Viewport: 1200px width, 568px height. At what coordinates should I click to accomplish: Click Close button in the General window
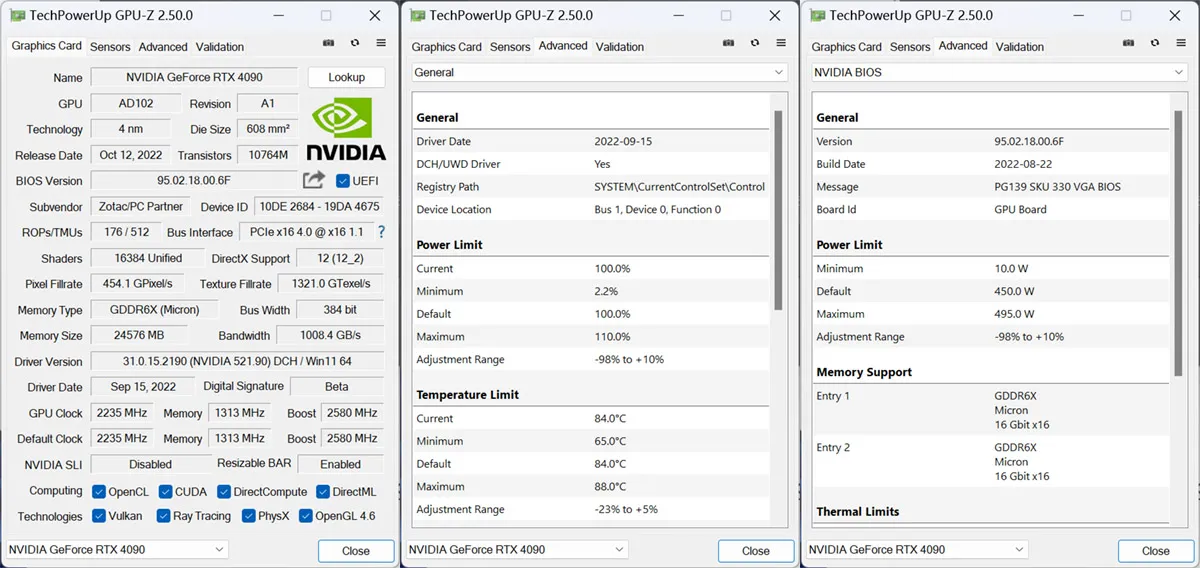pyautogui.click(x=756, y=551)
